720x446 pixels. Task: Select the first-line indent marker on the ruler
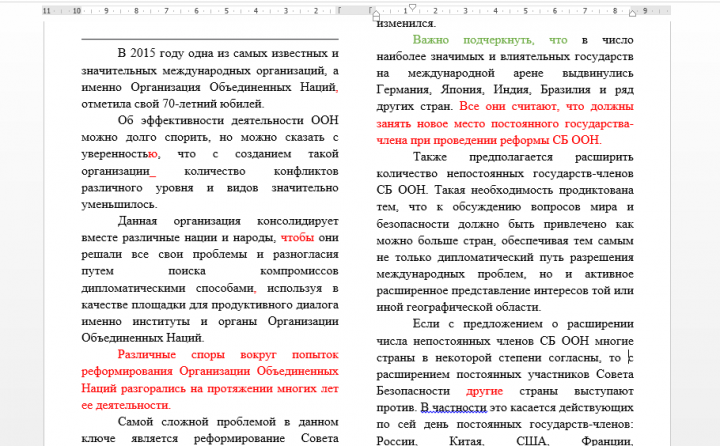click(412, 7)
